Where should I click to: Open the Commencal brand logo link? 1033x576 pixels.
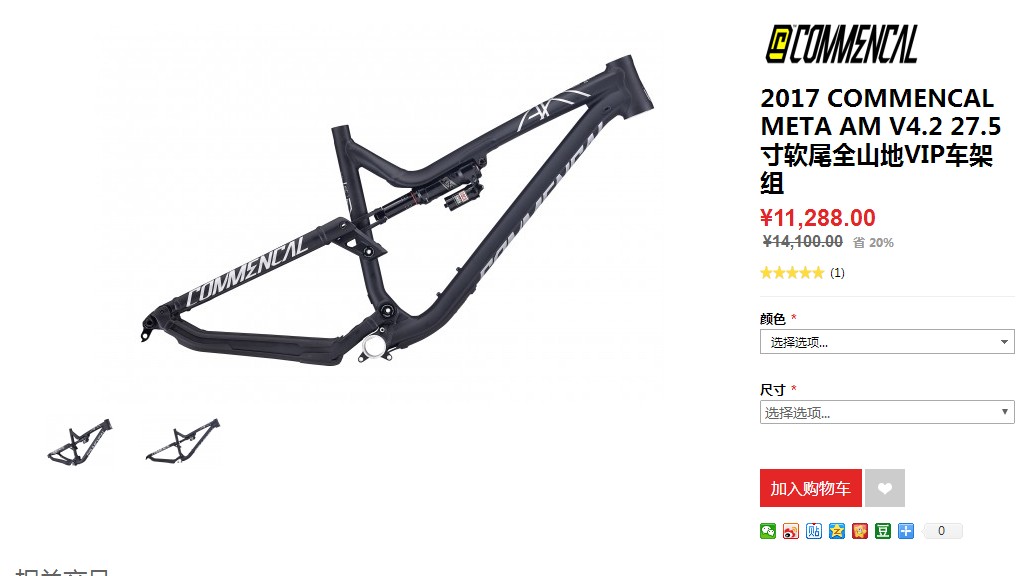click(841, 44)
